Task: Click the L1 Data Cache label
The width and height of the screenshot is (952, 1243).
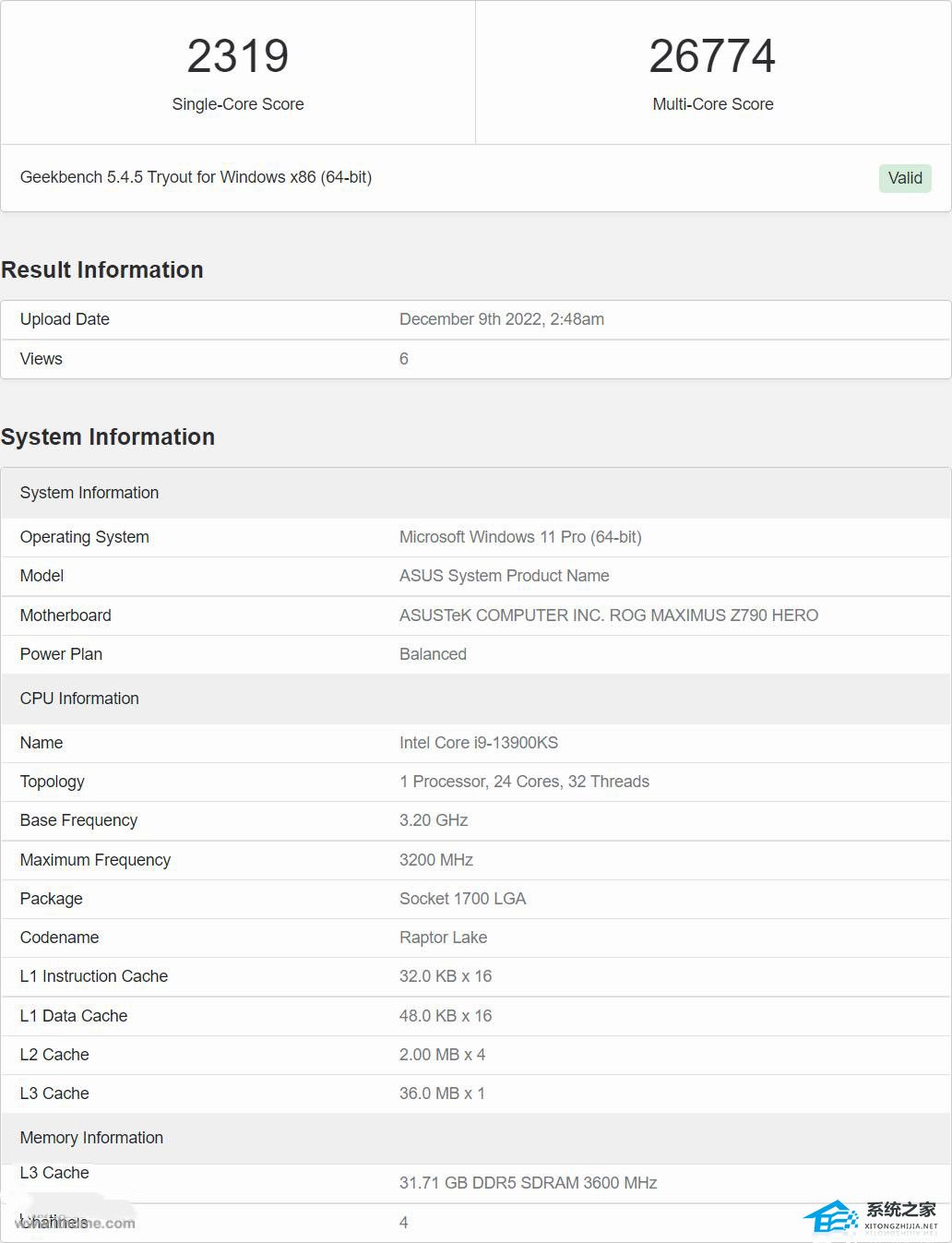Action: tap(74, 1016)
